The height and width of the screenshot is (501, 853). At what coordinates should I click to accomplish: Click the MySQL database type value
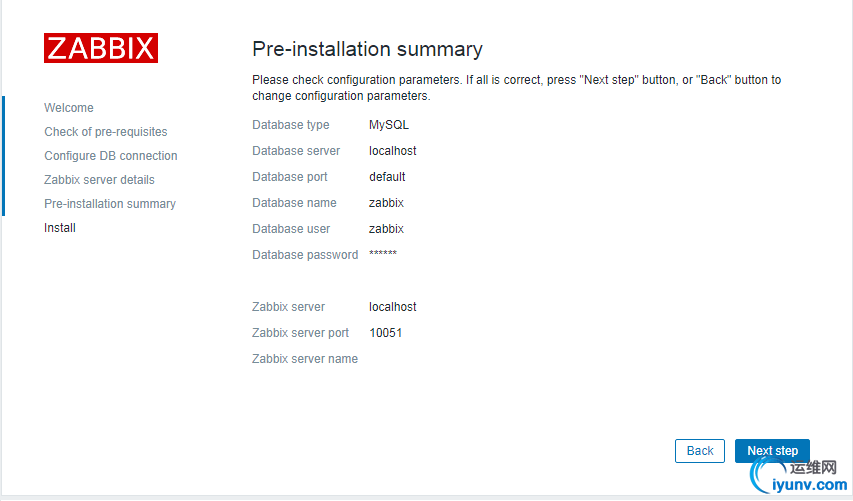(x=389, y=125)
